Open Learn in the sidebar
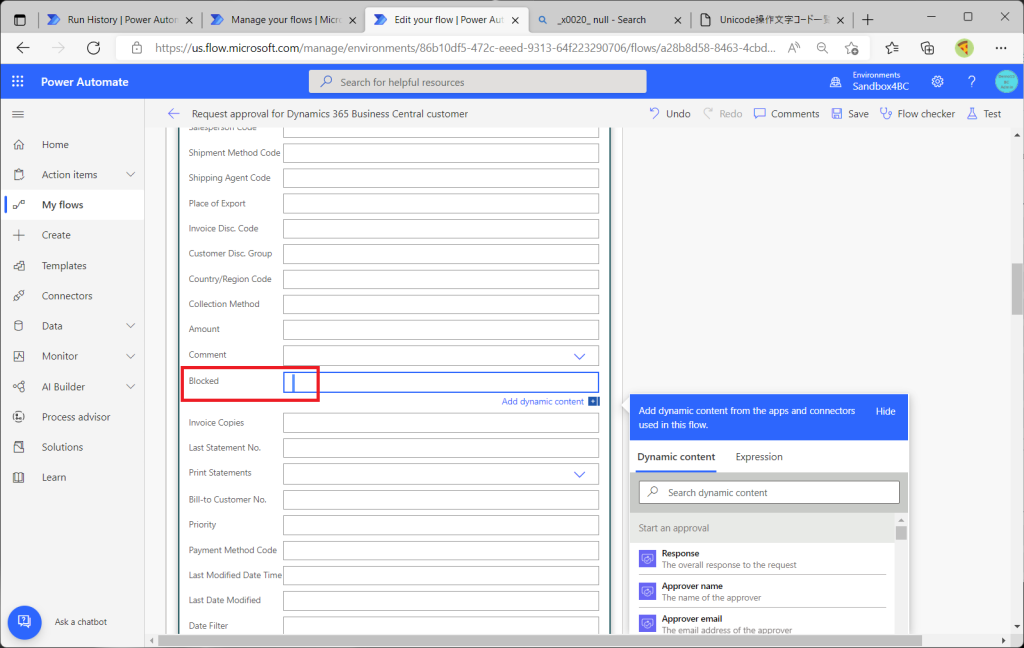This screenshot has width=1024, height=648. coord(54,477)
